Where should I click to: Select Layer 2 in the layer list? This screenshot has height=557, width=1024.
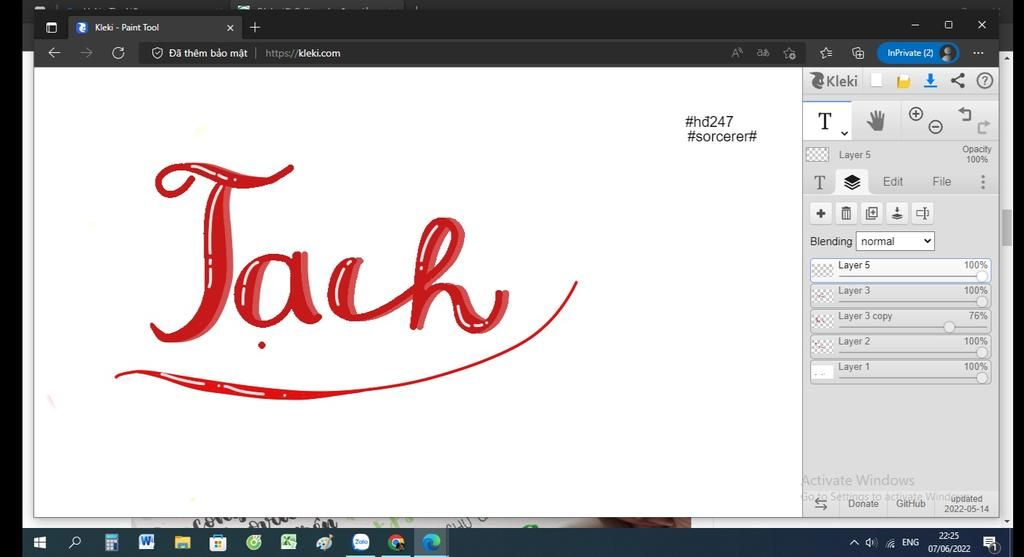900,347
